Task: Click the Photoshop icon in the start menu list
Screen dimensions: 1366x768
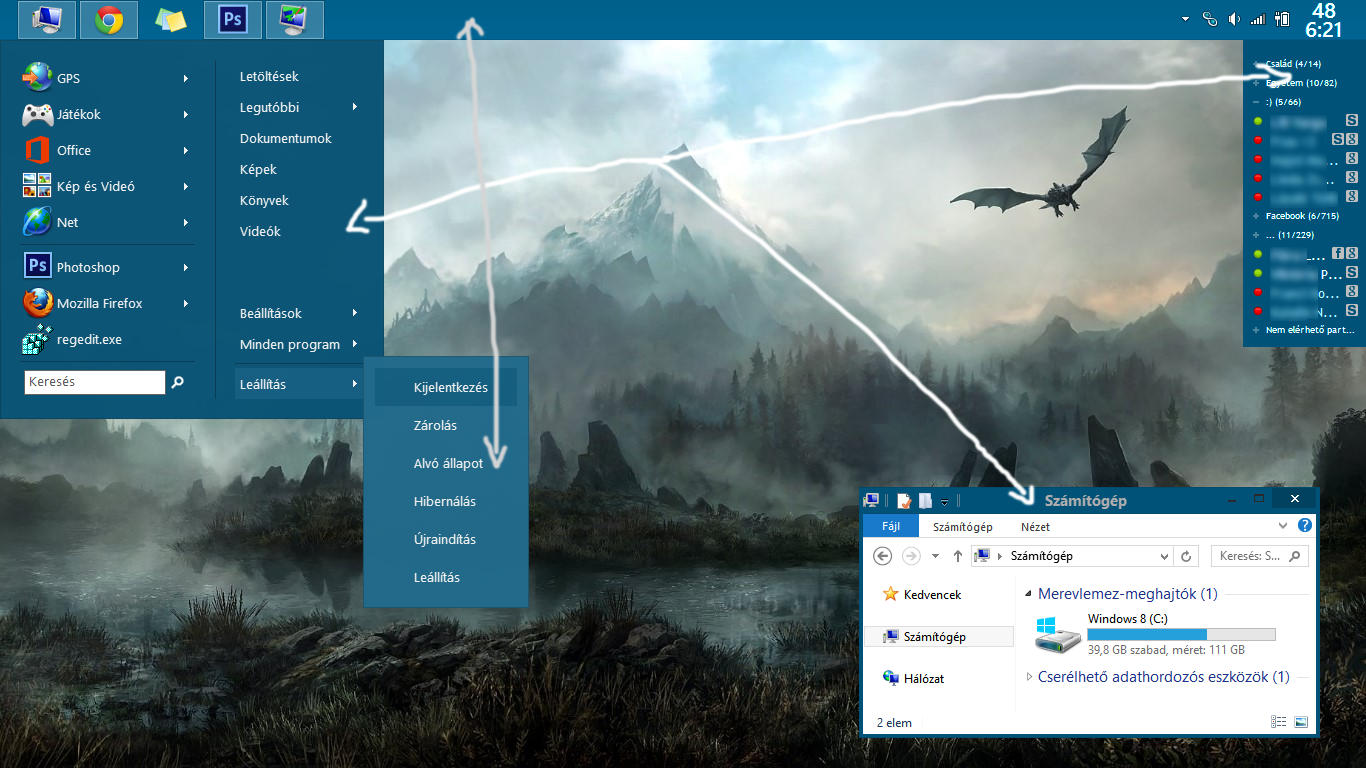Action: [x=38, y=267]
